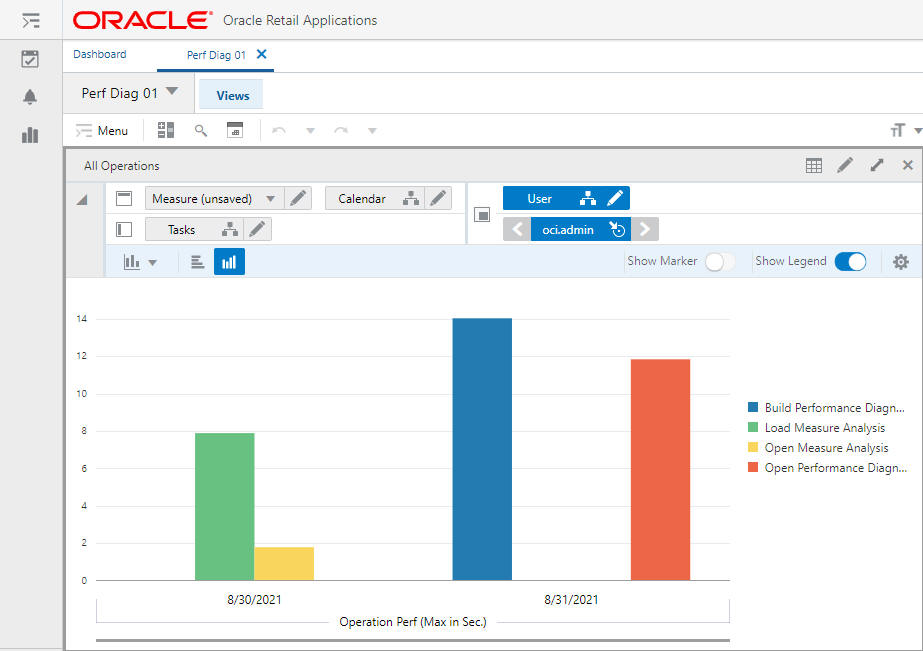Open the Measure (unsaved) dropdown
The height and width of the screenshot is (651, 923).
coord(272,198)
